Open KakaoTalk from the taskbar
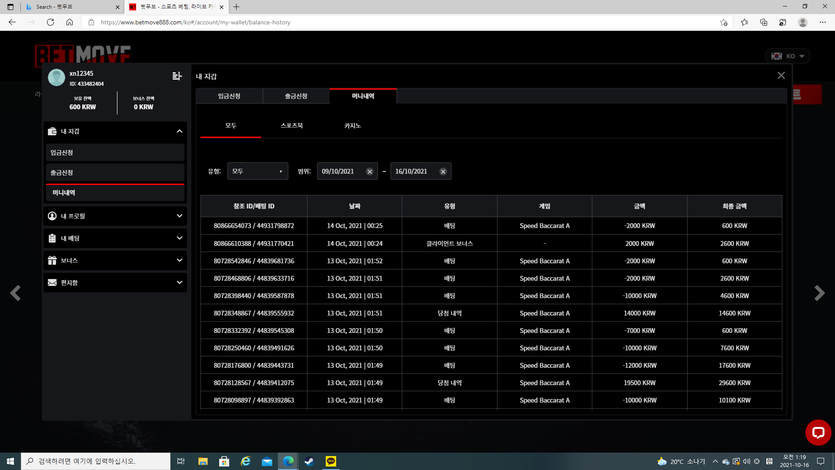 click(331, 461)
